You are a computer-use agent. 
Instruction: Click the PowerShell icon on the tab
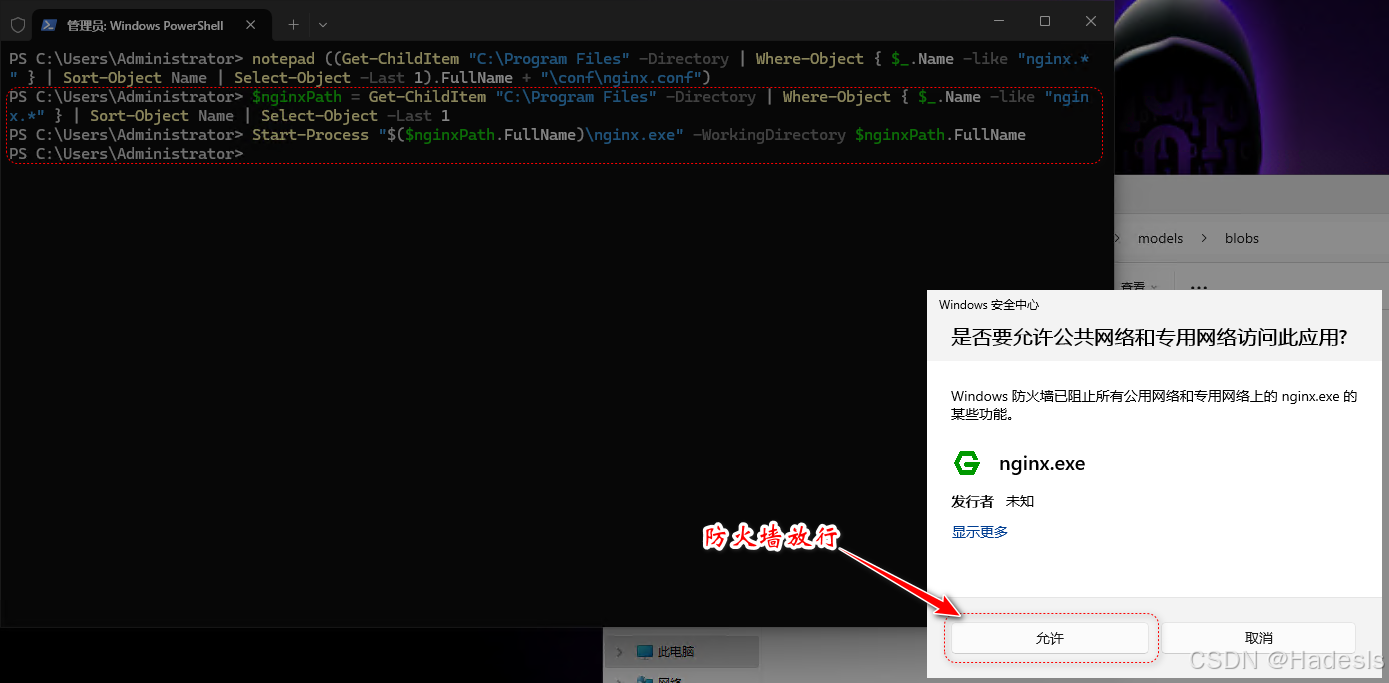[49, 25]
